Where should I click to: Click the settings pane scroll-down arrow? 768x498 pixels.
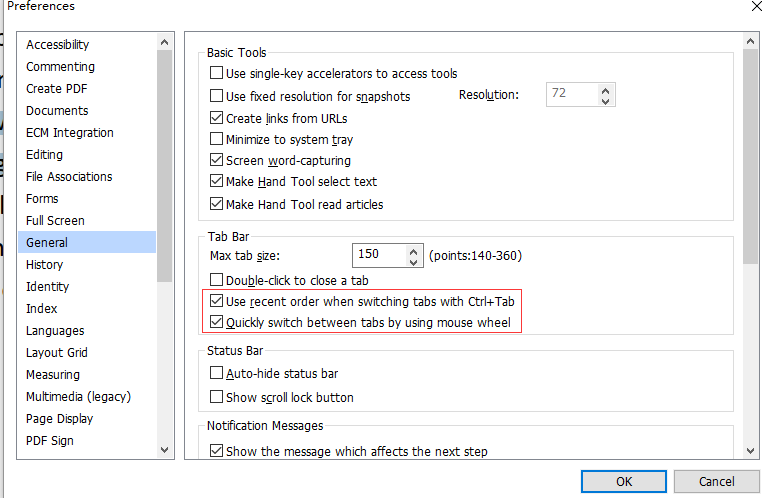(x=750, y=451)
